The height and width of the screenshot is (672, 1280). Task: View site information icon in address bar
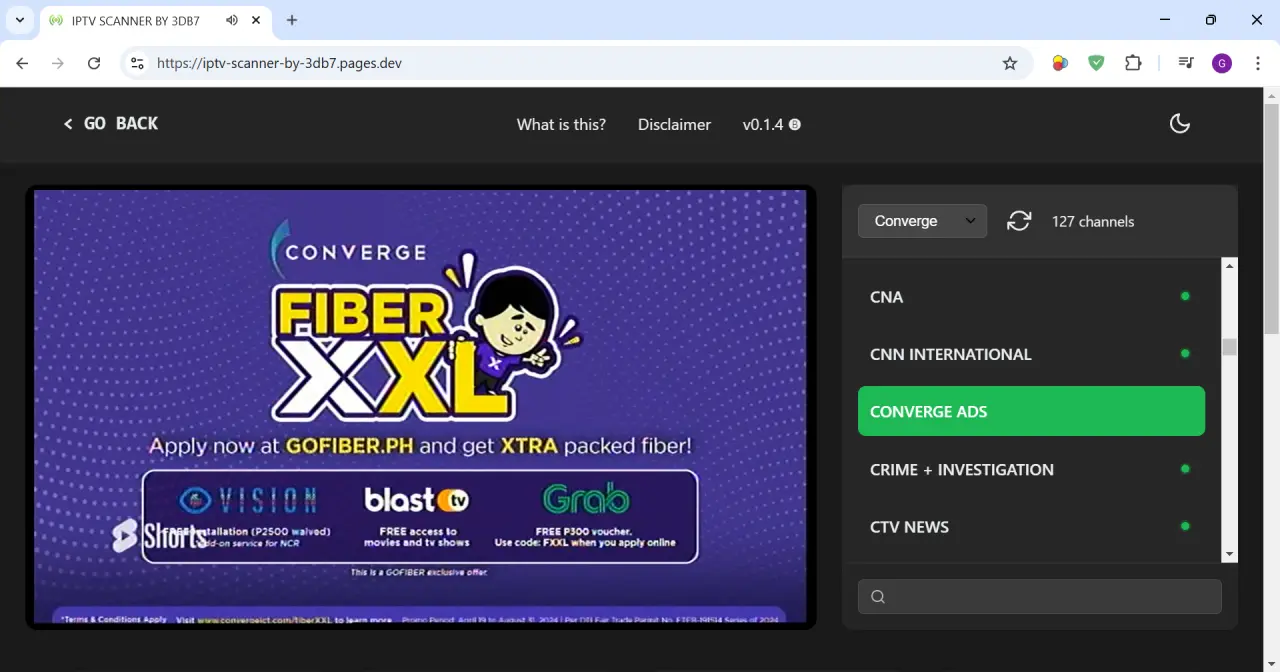[x=138, y=63]
